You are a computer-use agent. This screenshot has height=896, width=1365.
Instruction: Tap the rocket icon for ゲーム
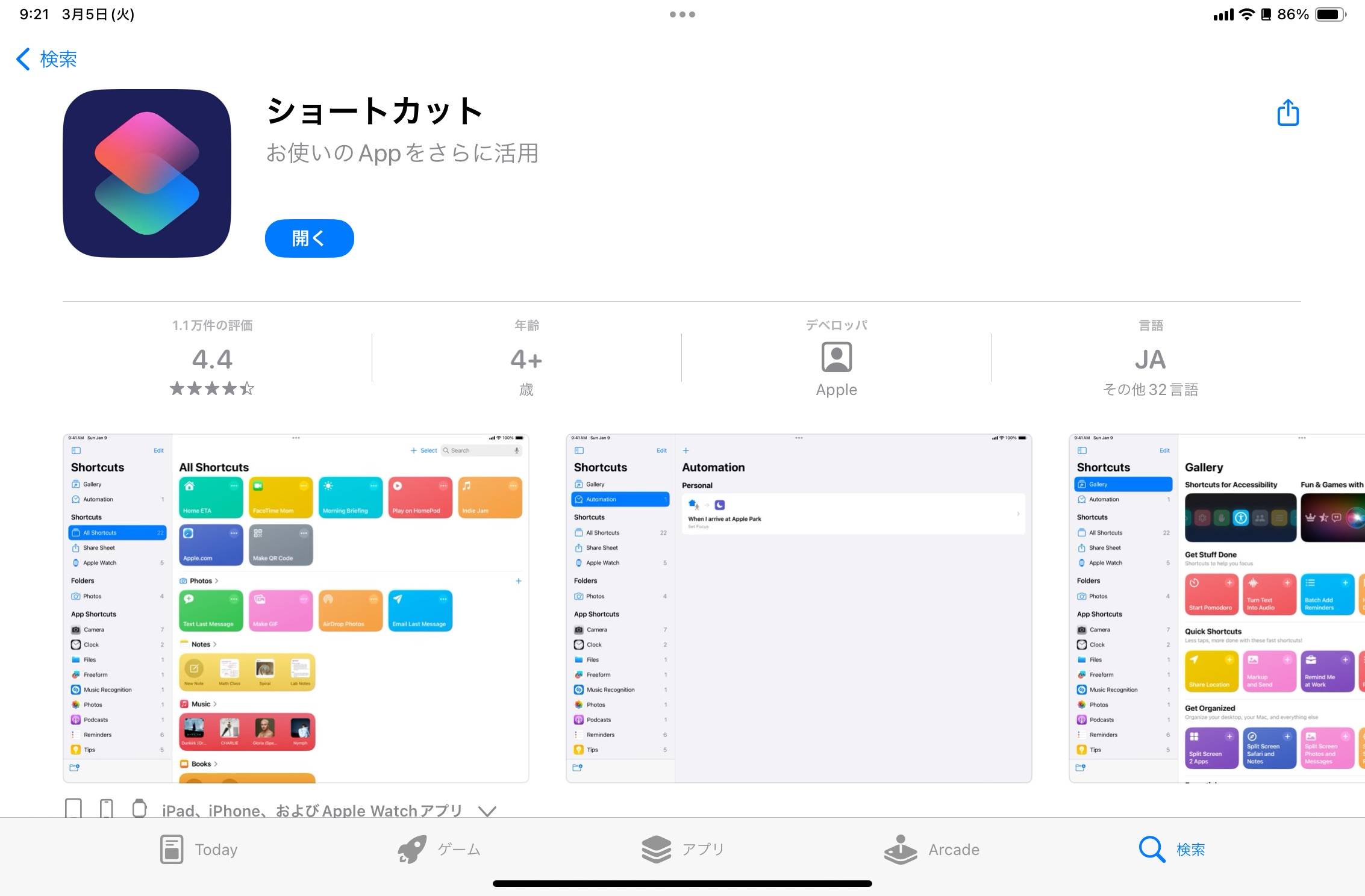[413, 850]
